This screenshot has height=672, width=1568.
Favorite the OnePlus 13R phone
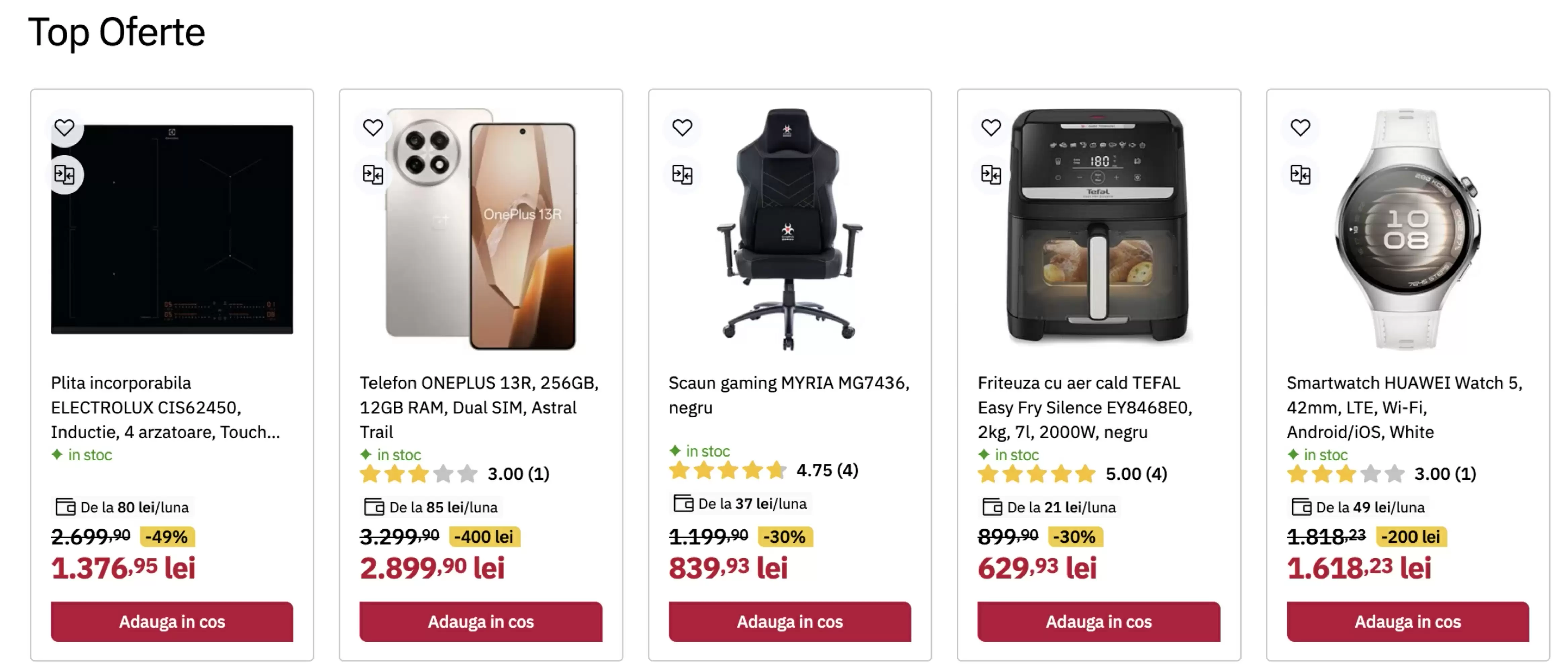tap(373, 128)
